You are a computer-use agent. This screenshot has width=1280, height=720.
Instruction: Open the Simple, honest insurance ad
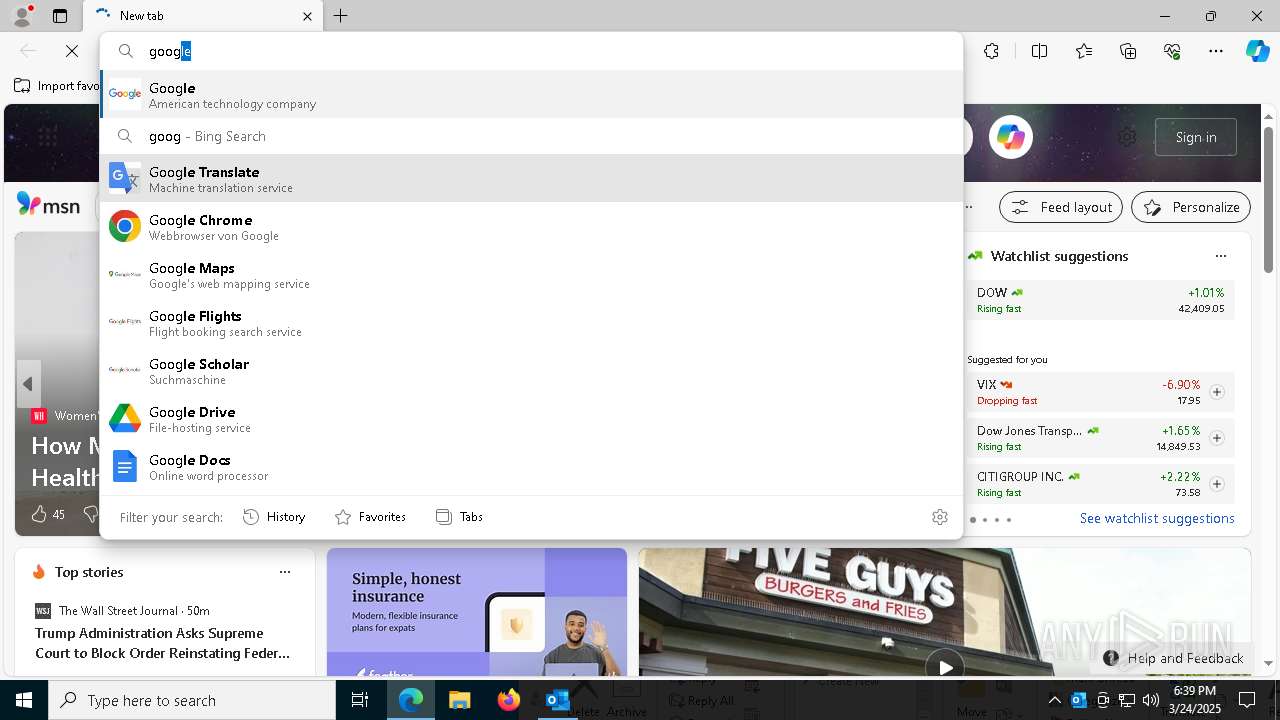click(477, 612)
